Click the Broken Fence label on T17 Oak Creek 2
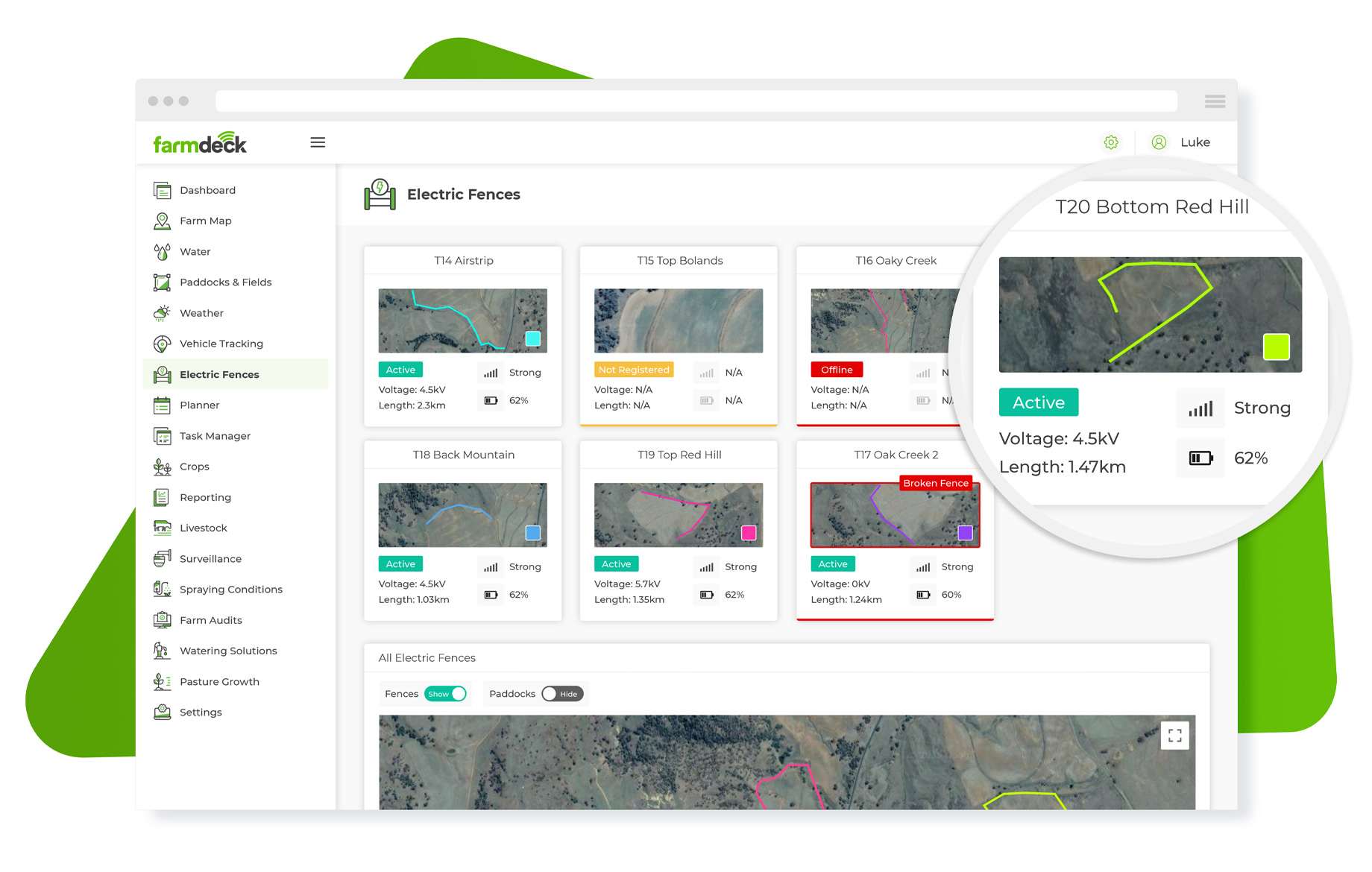The image size is (1372, 872). point(936,483)
